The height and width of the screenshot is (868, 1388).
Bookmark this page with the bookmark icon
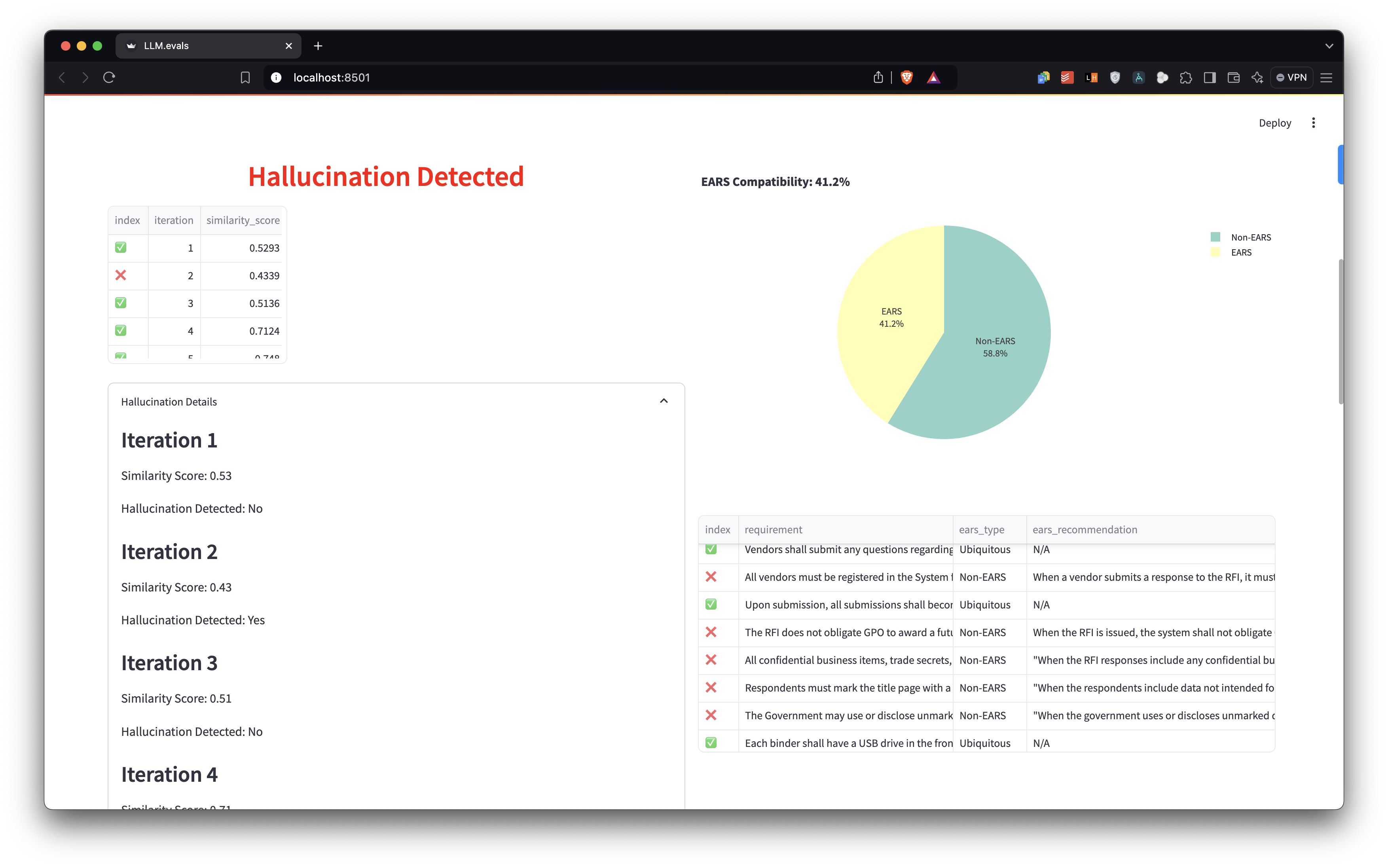(245, 78)
